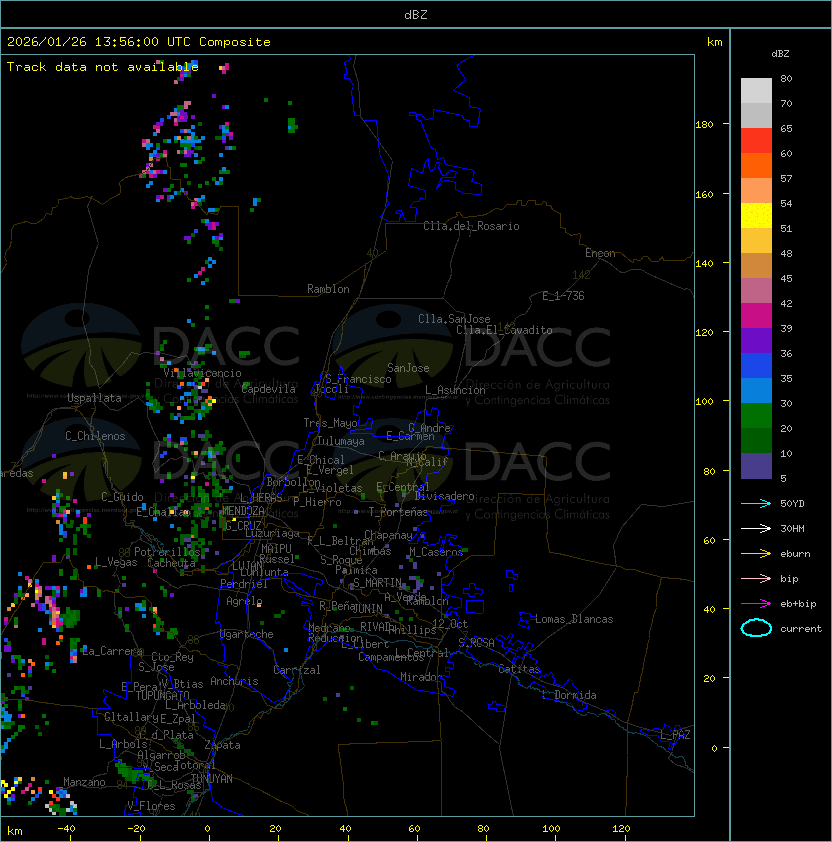Select the S_MARTIN label on map

pos(377,583)
